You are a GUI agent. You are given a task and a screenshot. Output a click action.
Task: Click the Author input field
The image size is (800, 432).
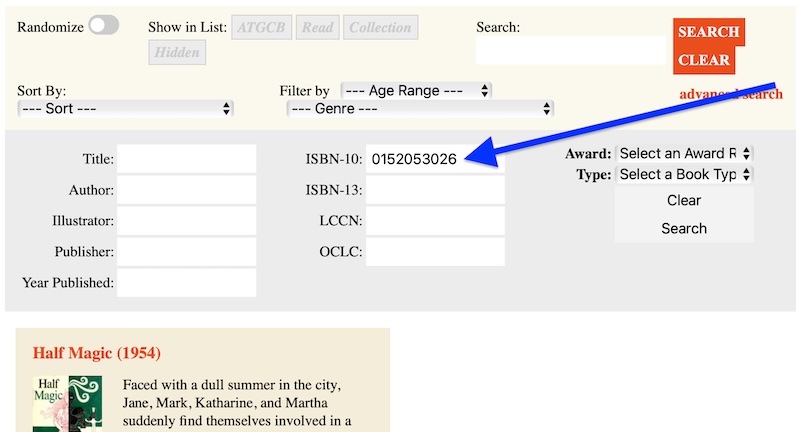click(x=186, y=190)
